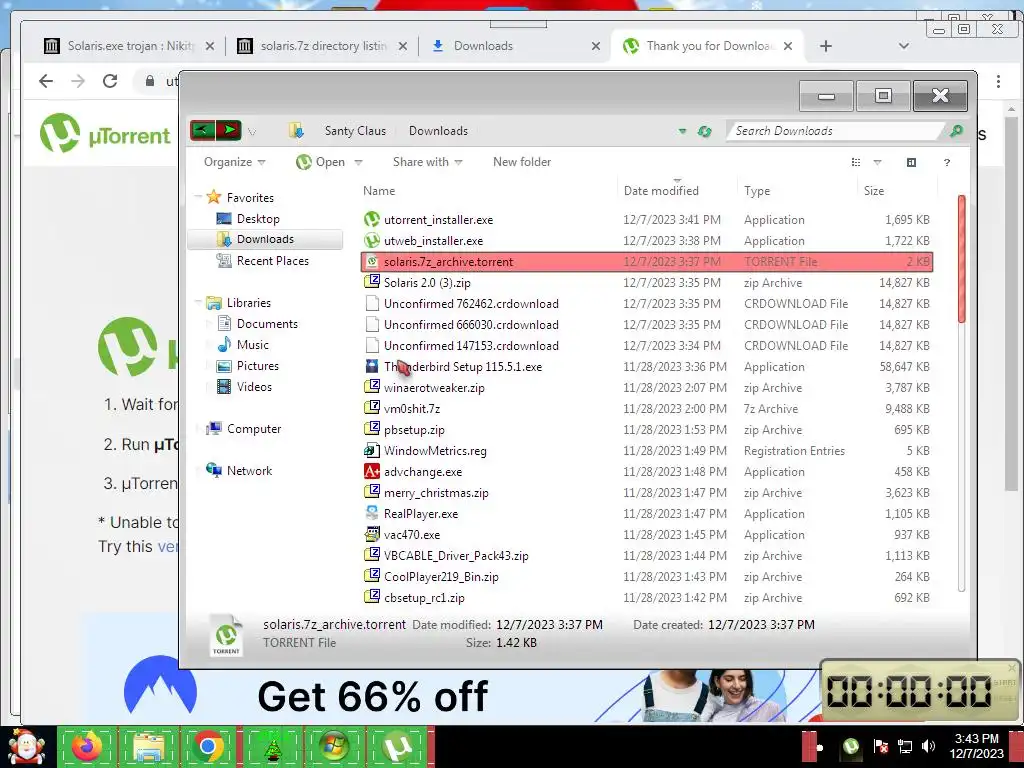Open Chrome from the taskbar
This screenshot has height=768, width=1024.
click(x=208, y=746)
